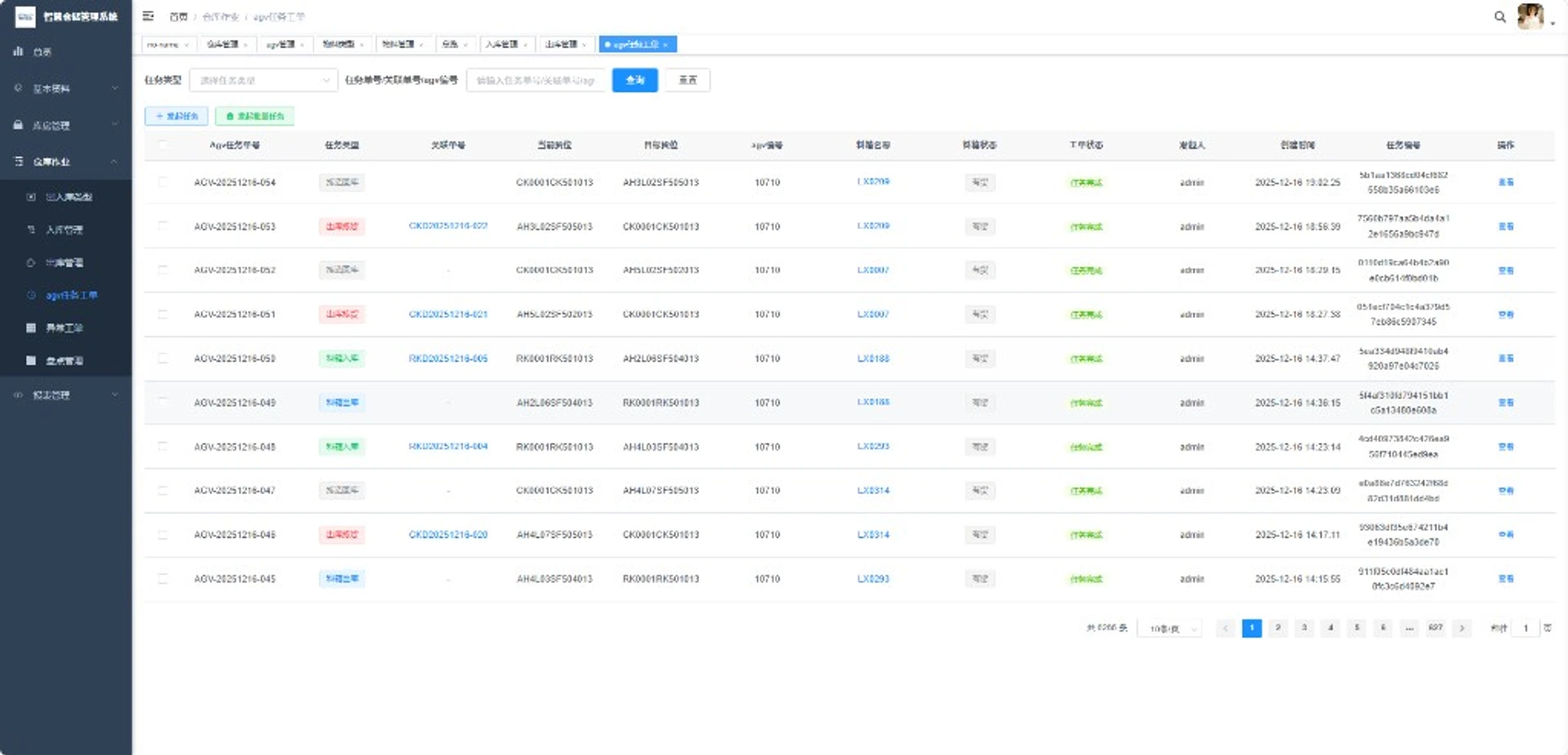Click the 异常工单 grid icon
Image resolution: width=1568 pixels, height=755 pixels.
31,328
